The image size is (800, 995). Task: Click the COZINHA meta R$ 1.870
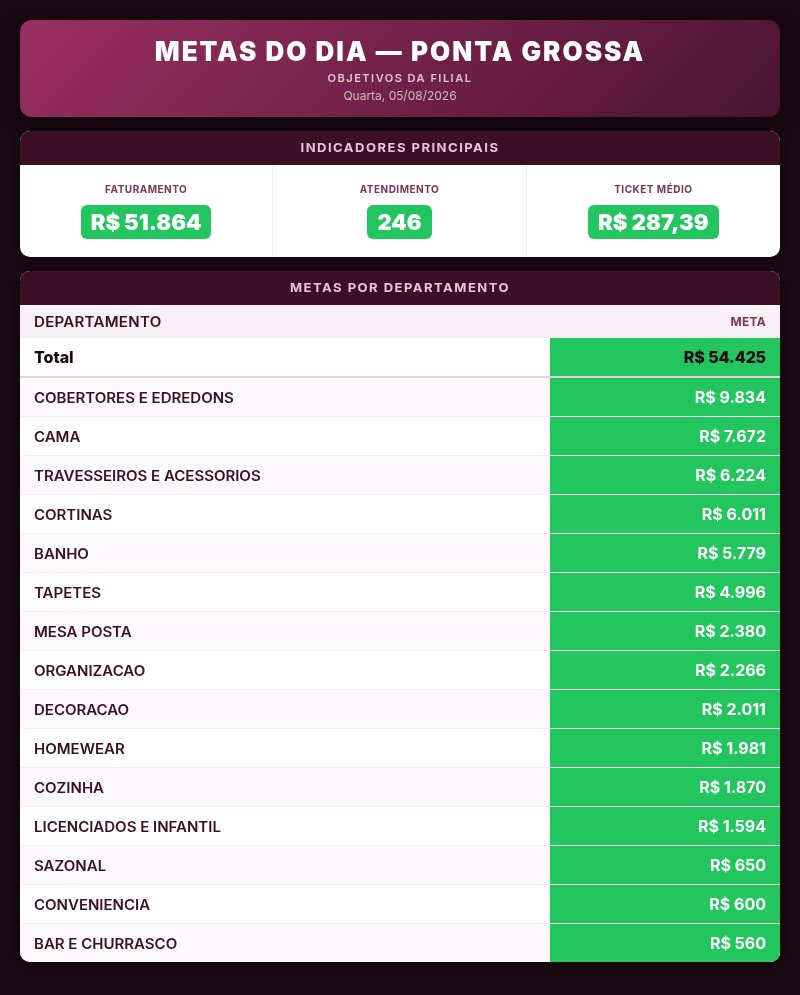tap(732, 787)
